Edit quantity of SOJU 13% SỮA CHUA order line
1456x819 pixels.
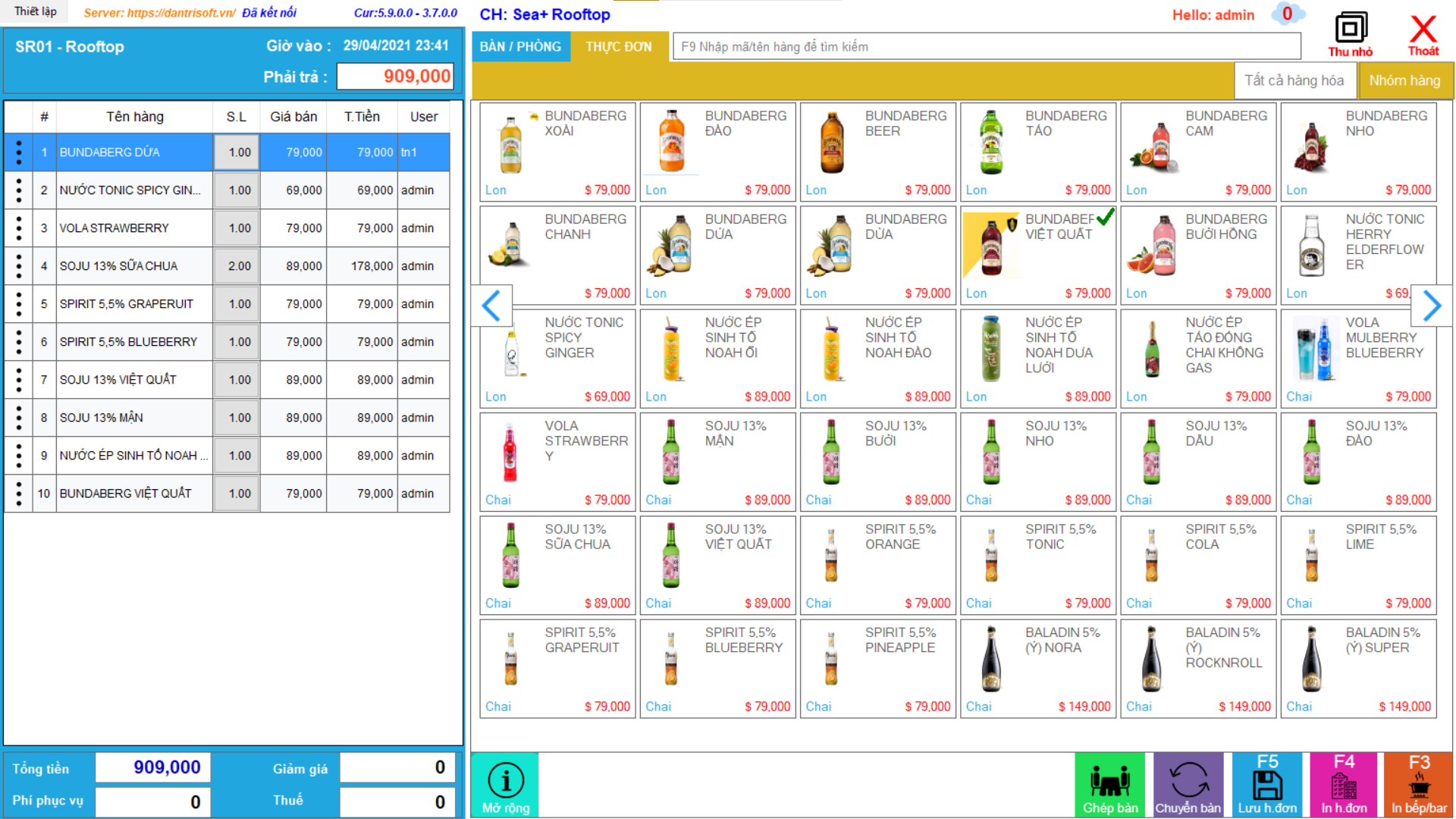237,266
